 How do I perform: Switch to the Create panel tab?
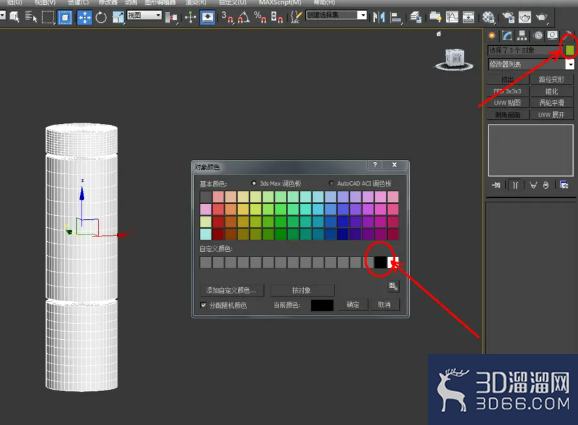tap(492, 36)
